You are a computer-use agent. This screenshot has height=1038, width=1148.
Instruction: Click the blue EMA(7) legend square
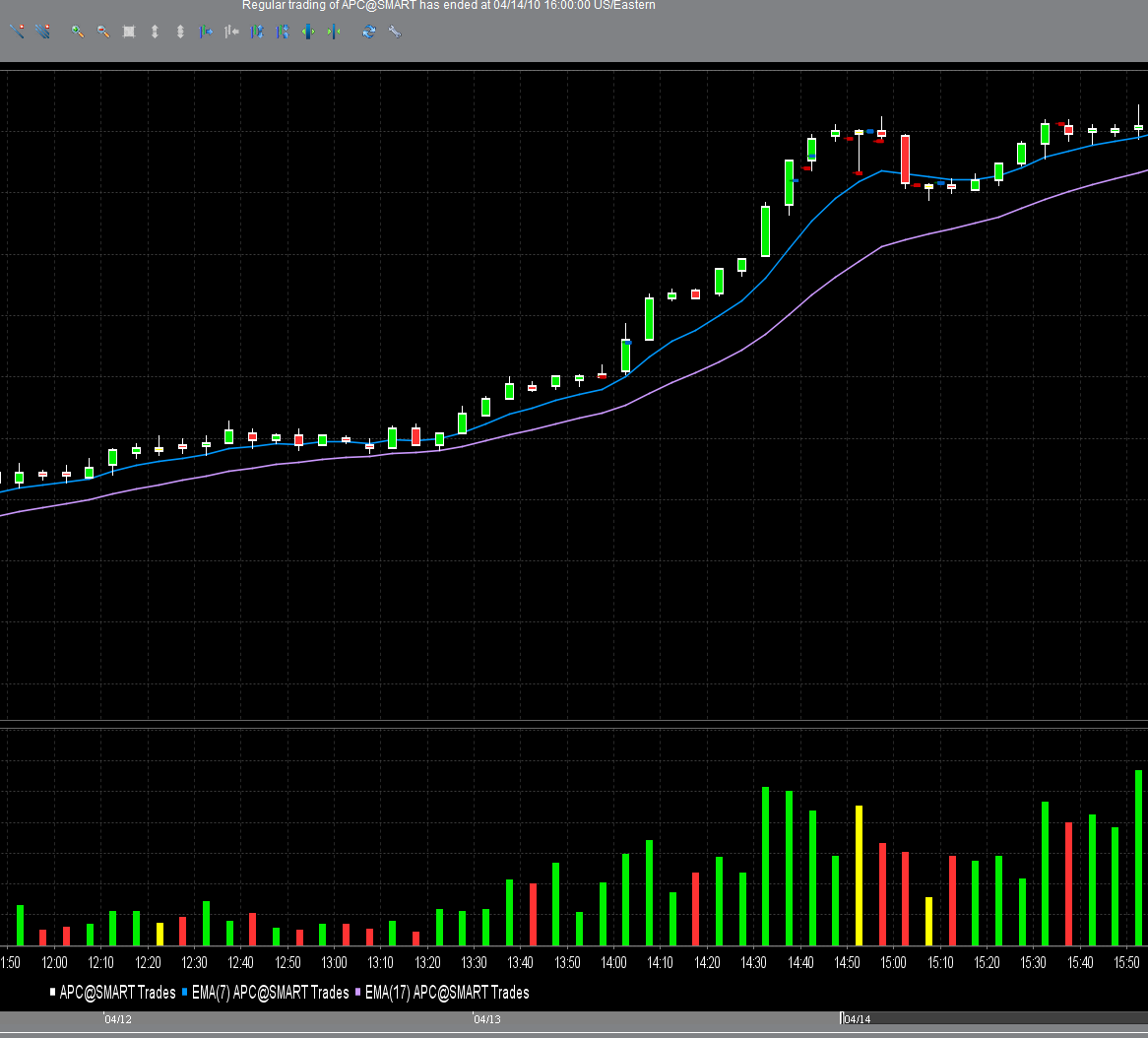[x=185, y=992]
